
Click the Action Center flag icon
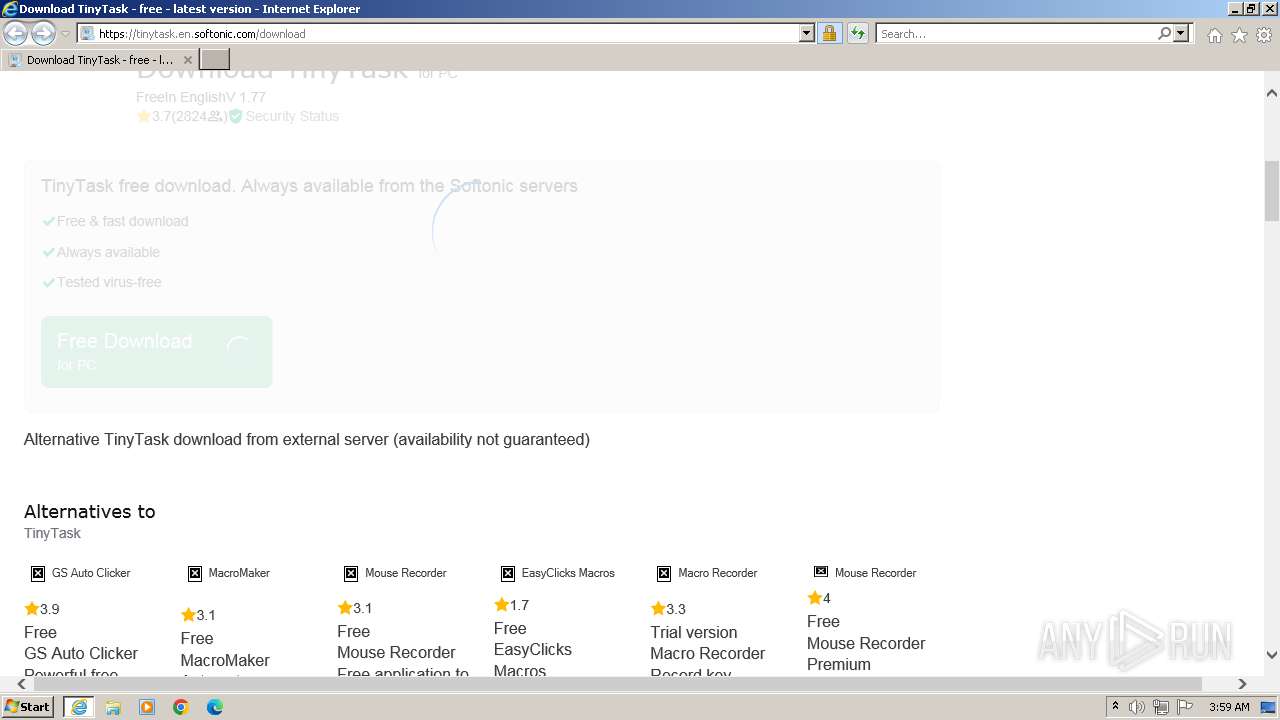coord(1184,707)
